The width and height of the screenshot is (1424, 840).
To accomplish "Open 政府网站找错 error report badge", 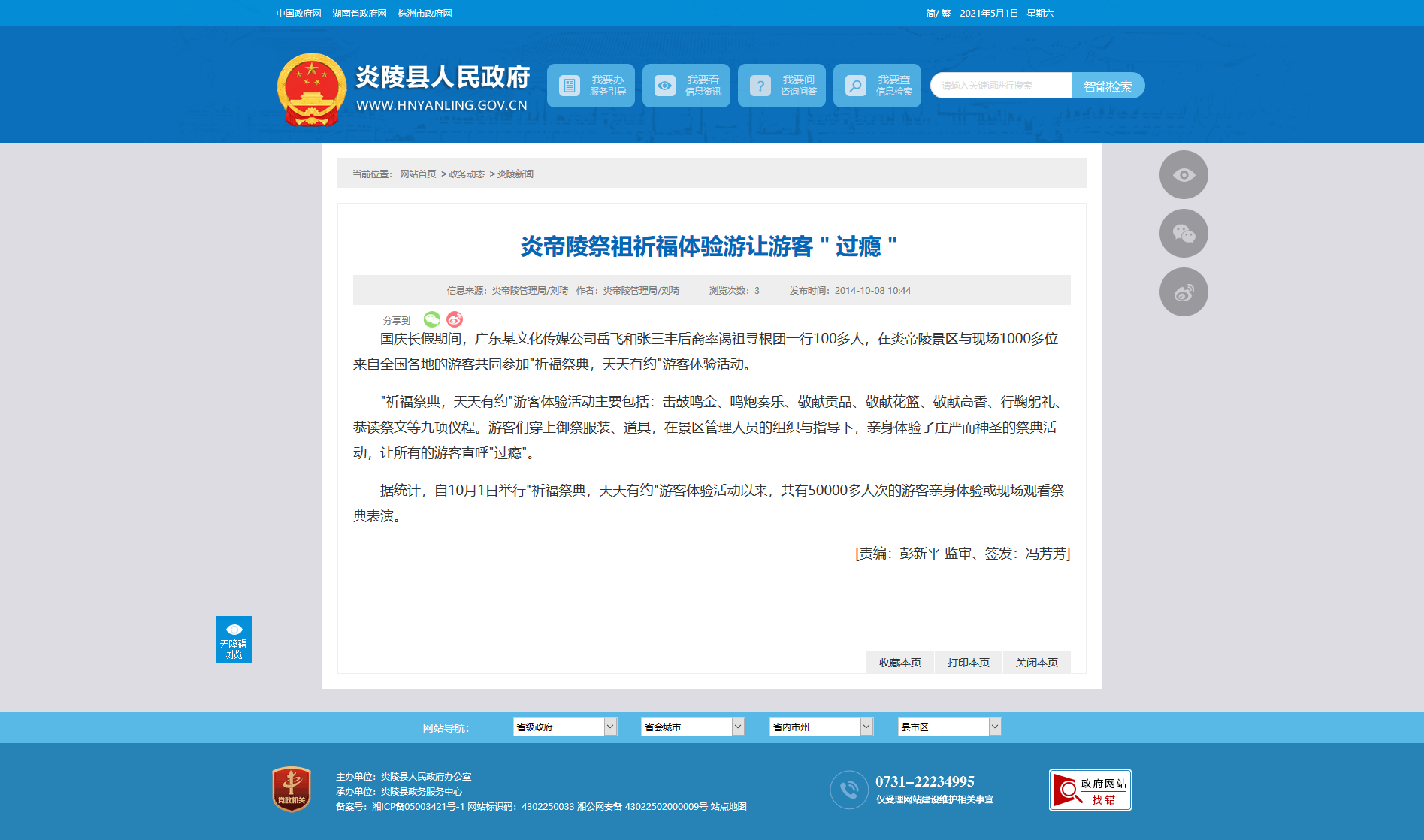I will pos(1090,790).
